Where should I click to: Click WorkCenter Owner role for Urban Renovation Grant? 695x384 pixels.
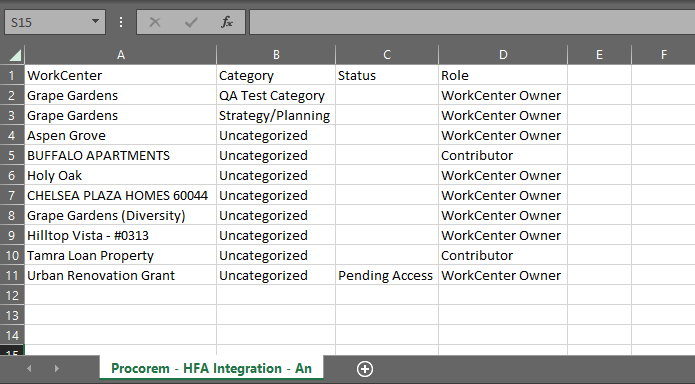pos(503,275)
